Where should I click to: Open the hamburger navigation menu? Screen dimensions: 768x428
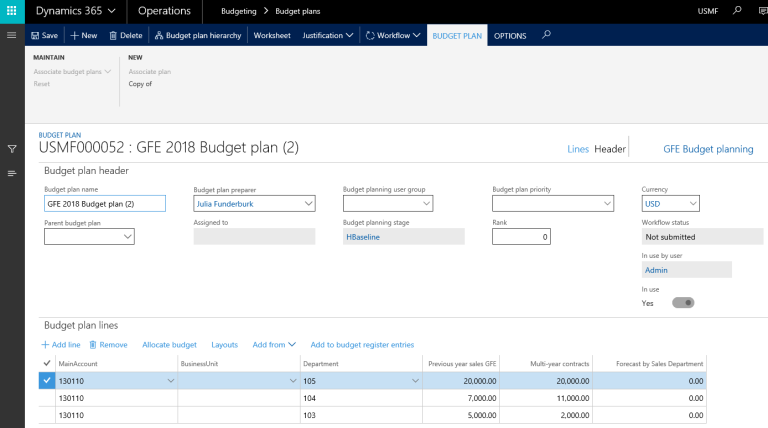pyautogui.click(x=12, y=35)
